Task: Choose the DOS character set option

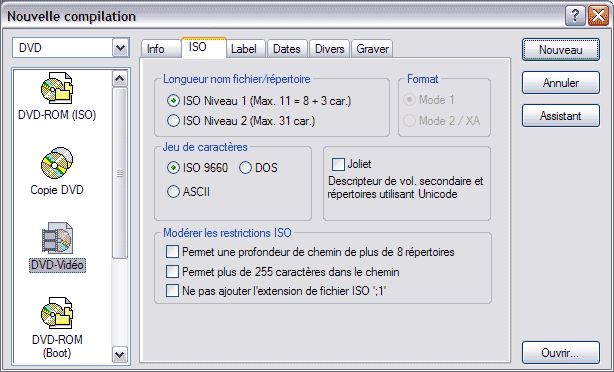Action: [245, 168]
